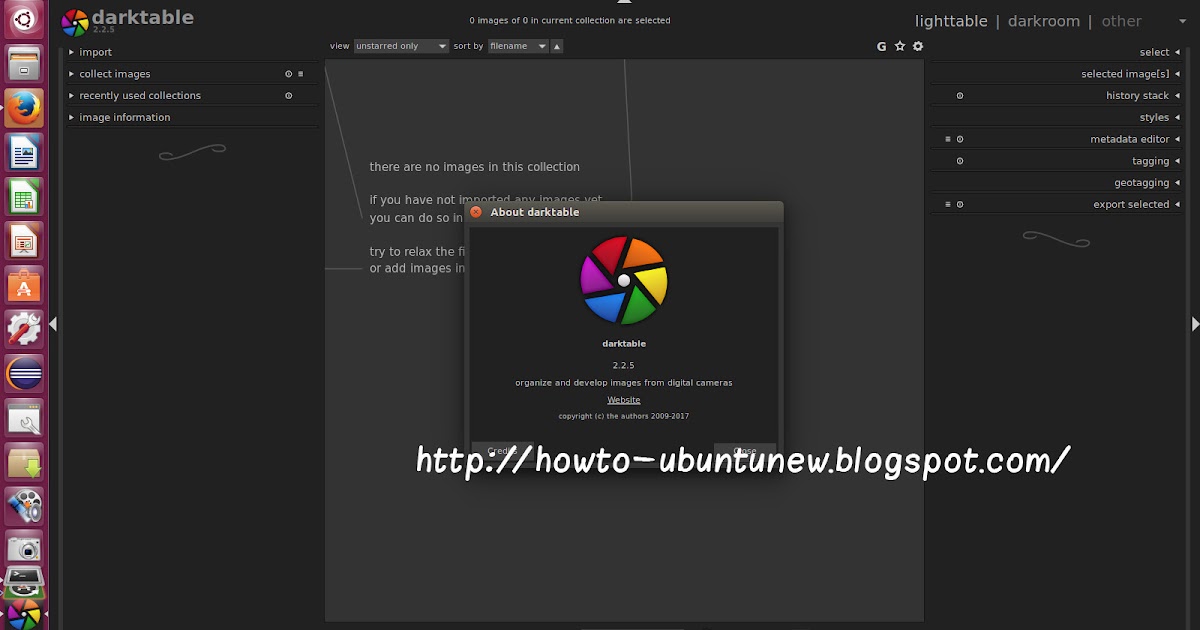The image size is (1200, 630).
Task: Open Ubuntu Software from the dock
Action: 24,285
